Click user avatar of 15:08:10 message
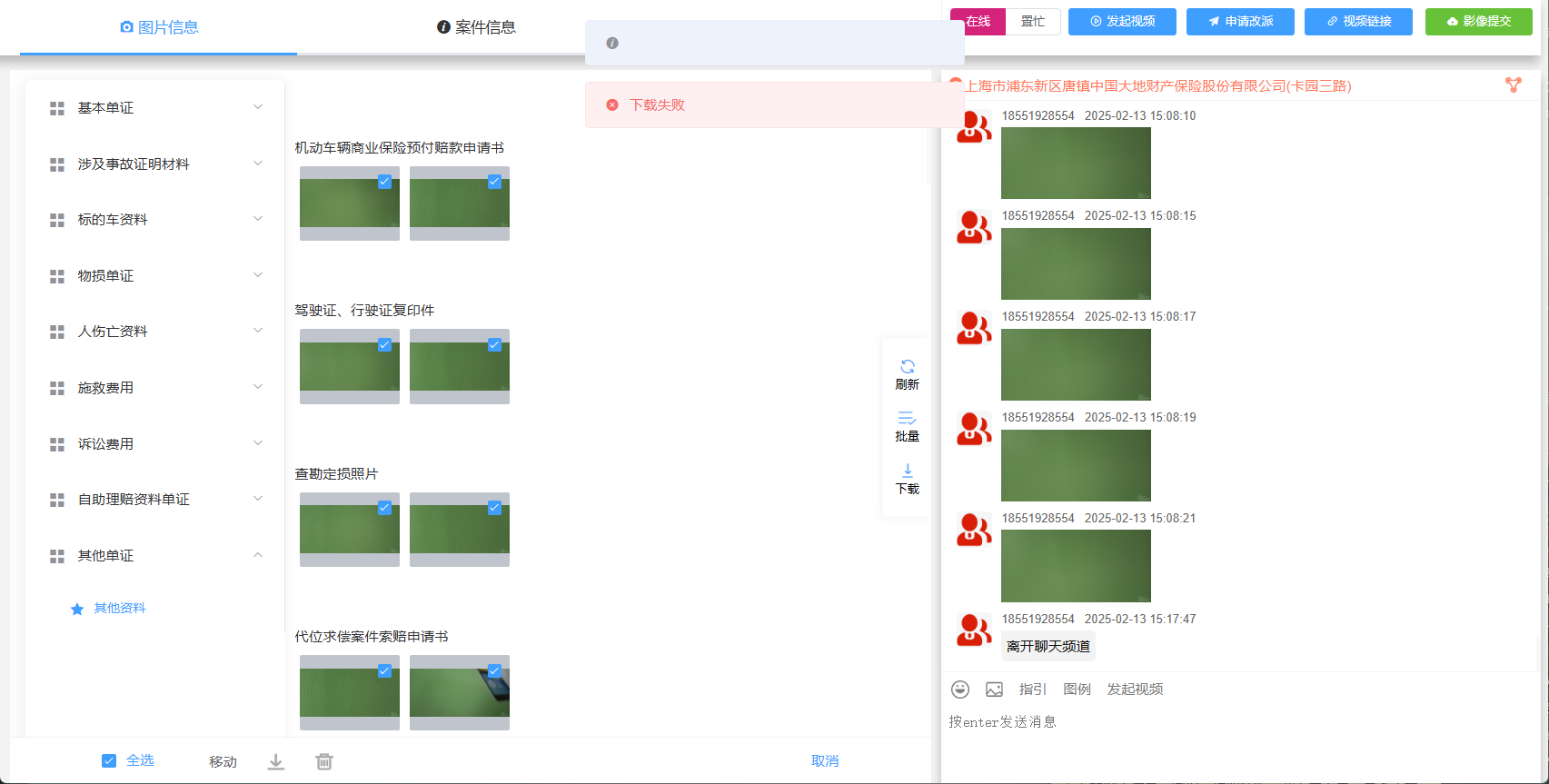Viewport: 1549px width, 784px height. 974,127
